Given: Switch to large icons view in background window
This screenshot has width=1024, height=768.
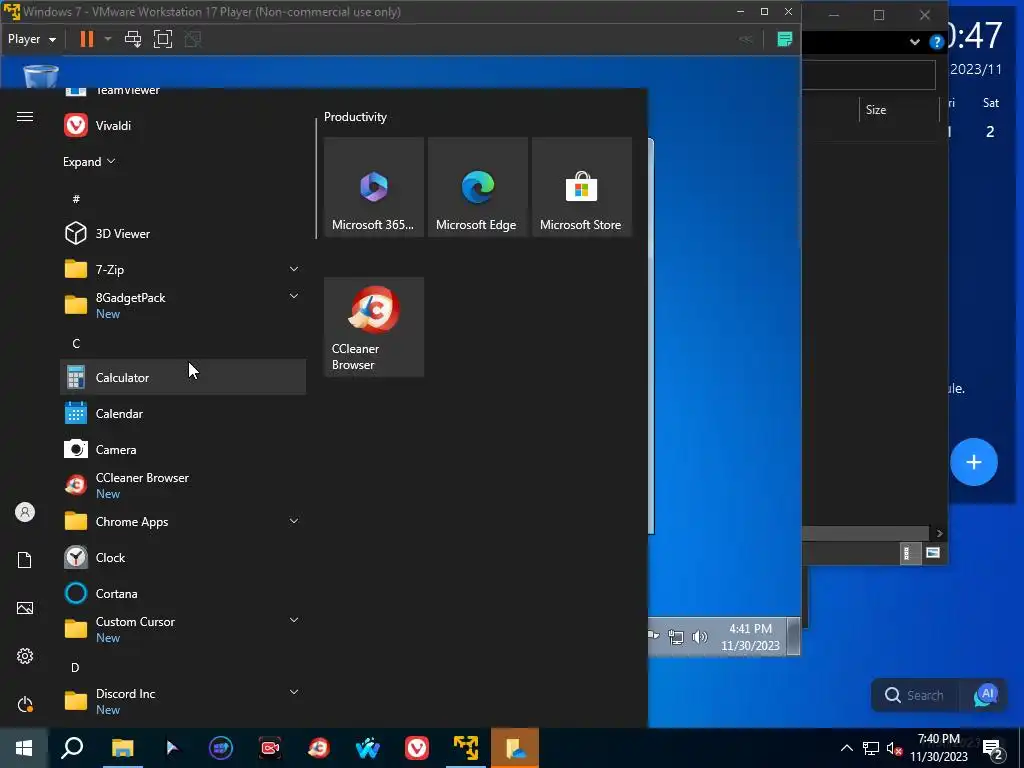Looking at the screenshot, I should pos(933,553).
